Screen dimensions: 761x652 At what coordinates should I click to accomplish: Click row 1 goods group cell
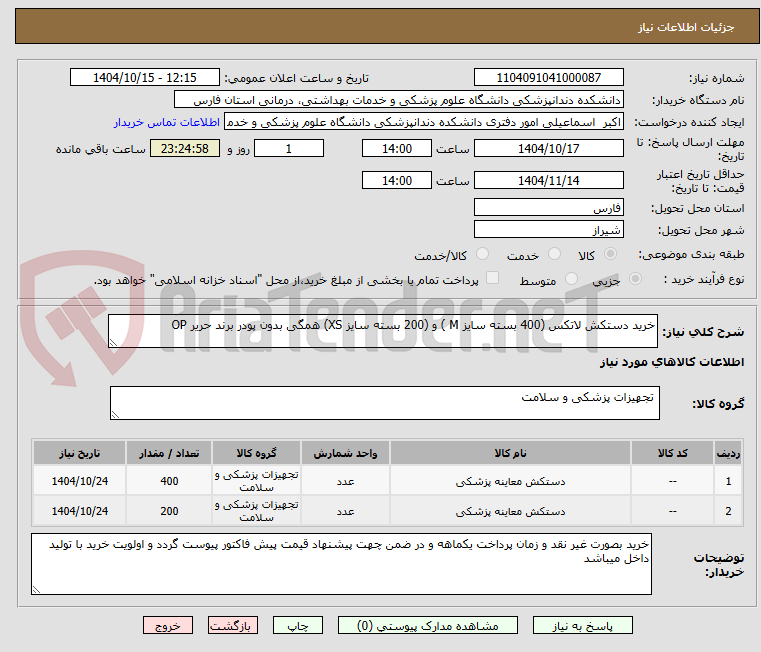pyautogui.click(x=256, y=481)
